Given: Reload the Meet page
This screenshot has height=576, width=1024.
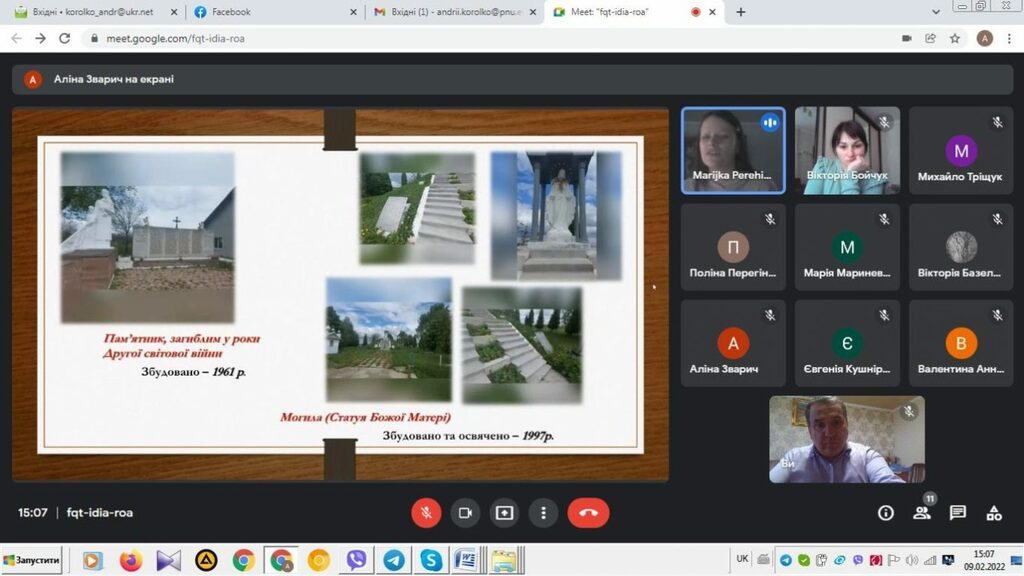Looking at the screenshot, I should pos(65,38).
